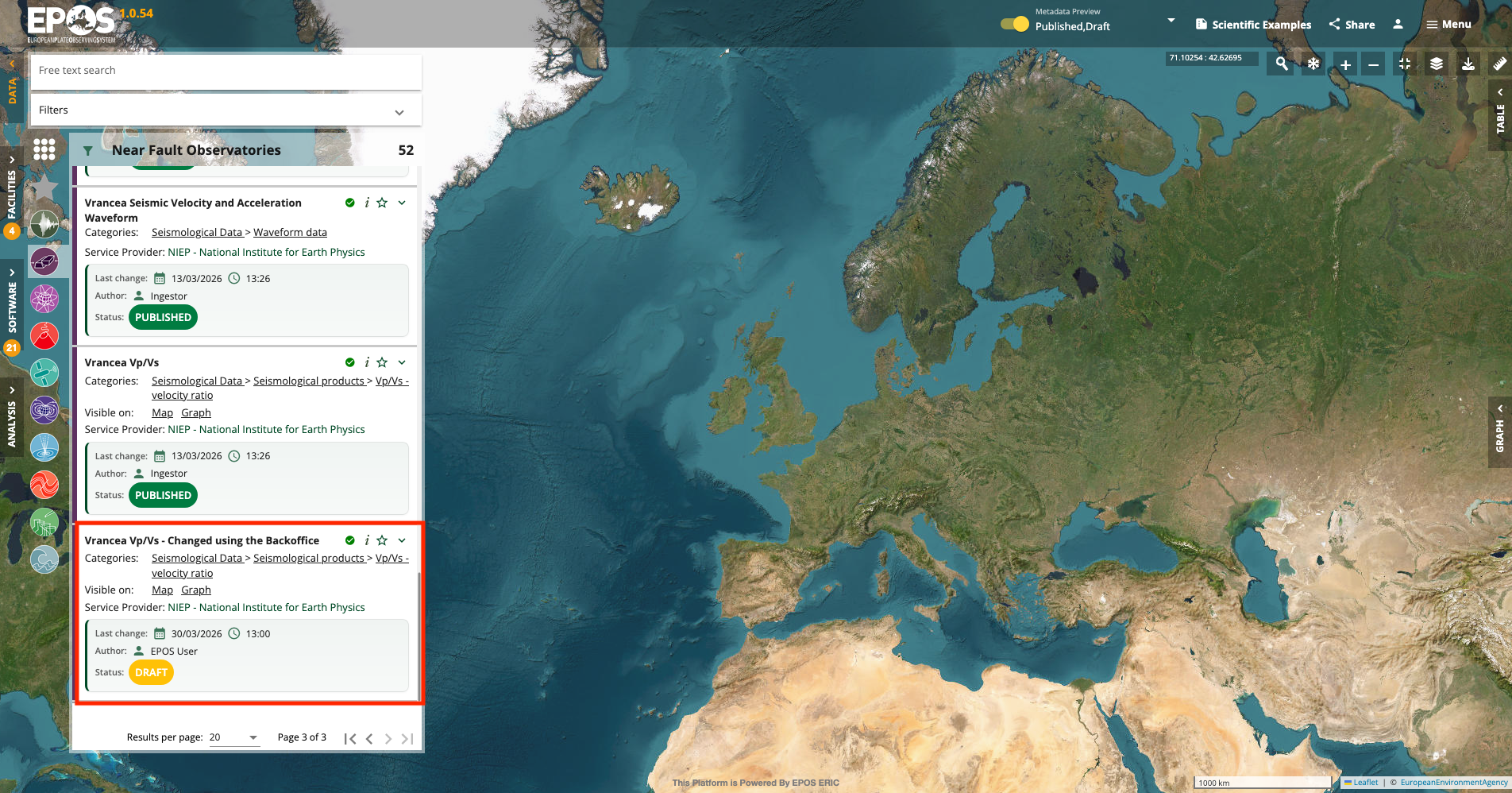Screen dimensions: 1512x793
Task: Expand the Vrancea Vp/Vs Backoffice entry
Action: 402,540
